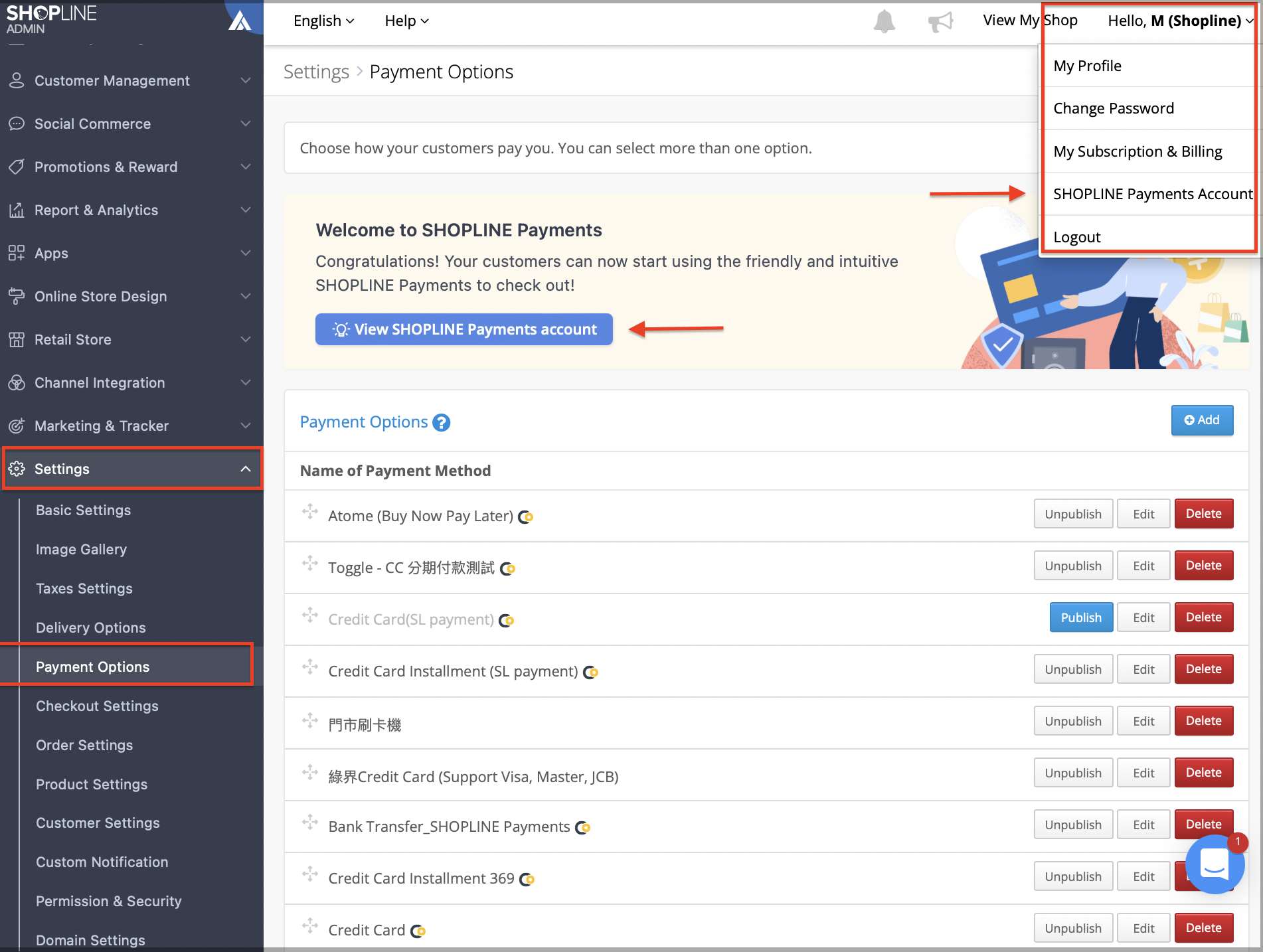Grab the drag handle for Atome payment

tap(310, 511)
